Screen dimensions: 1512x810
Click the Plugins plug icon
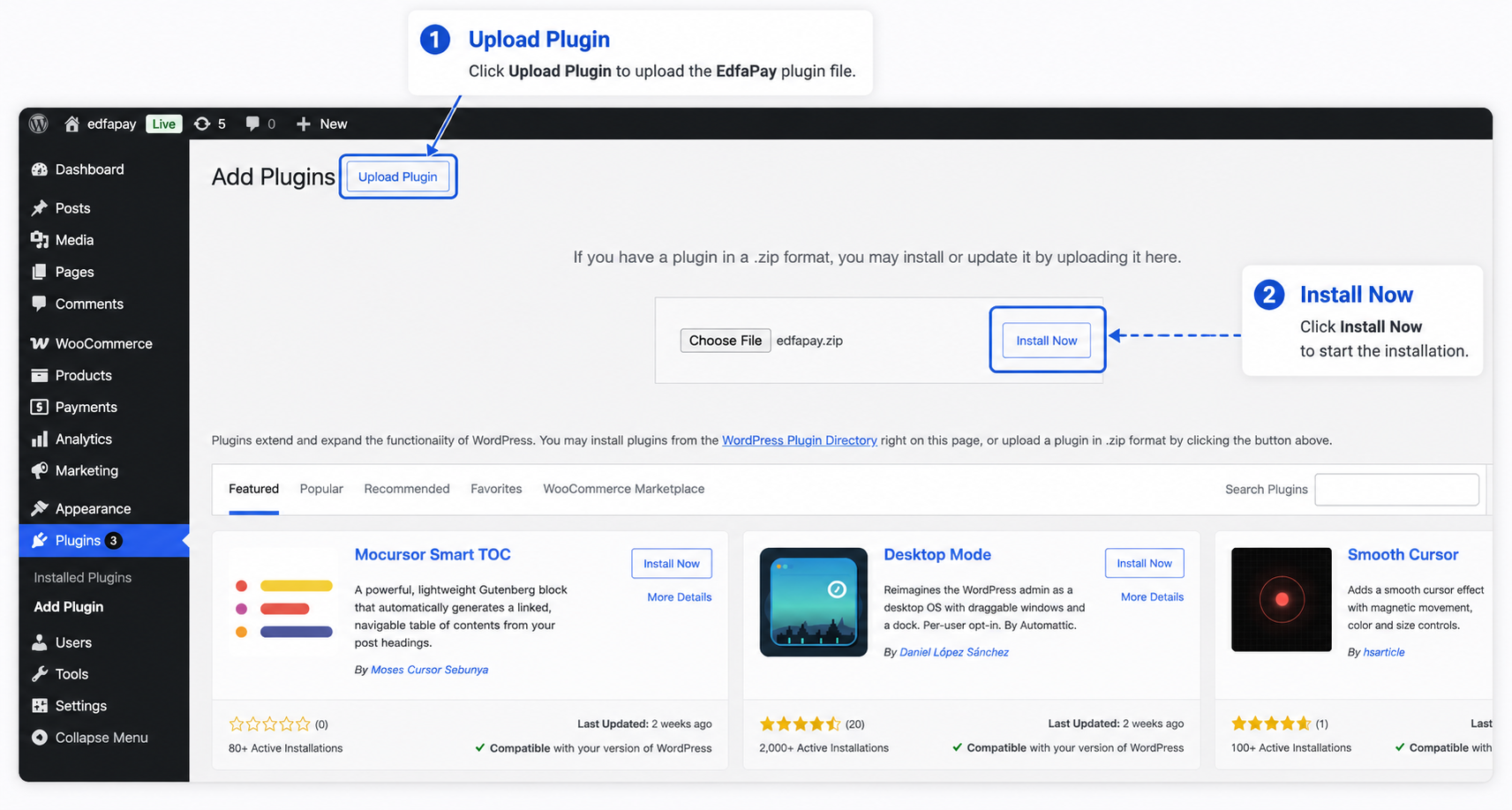point(40,540)
